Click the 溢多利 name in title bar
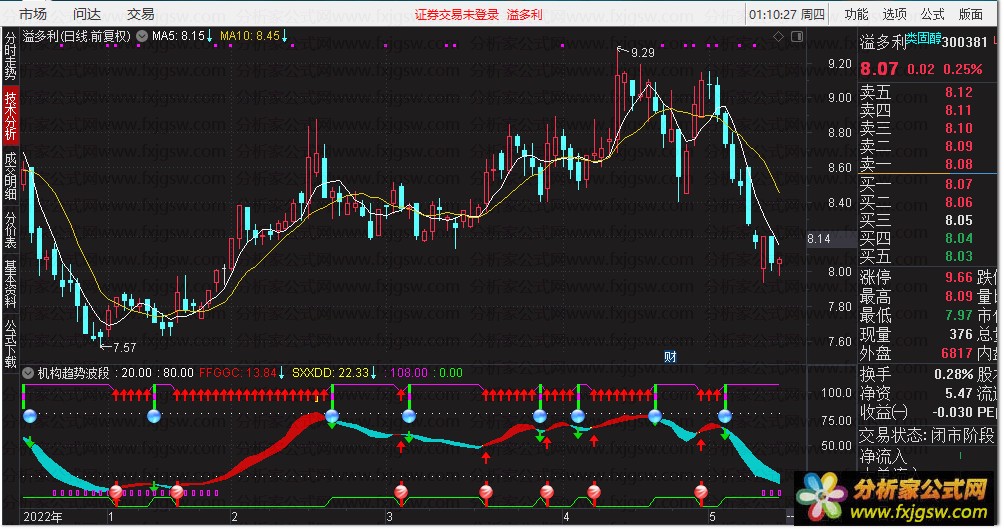Image resolution: width=1004 pixels, height=529 pixels. click(524, 14)
